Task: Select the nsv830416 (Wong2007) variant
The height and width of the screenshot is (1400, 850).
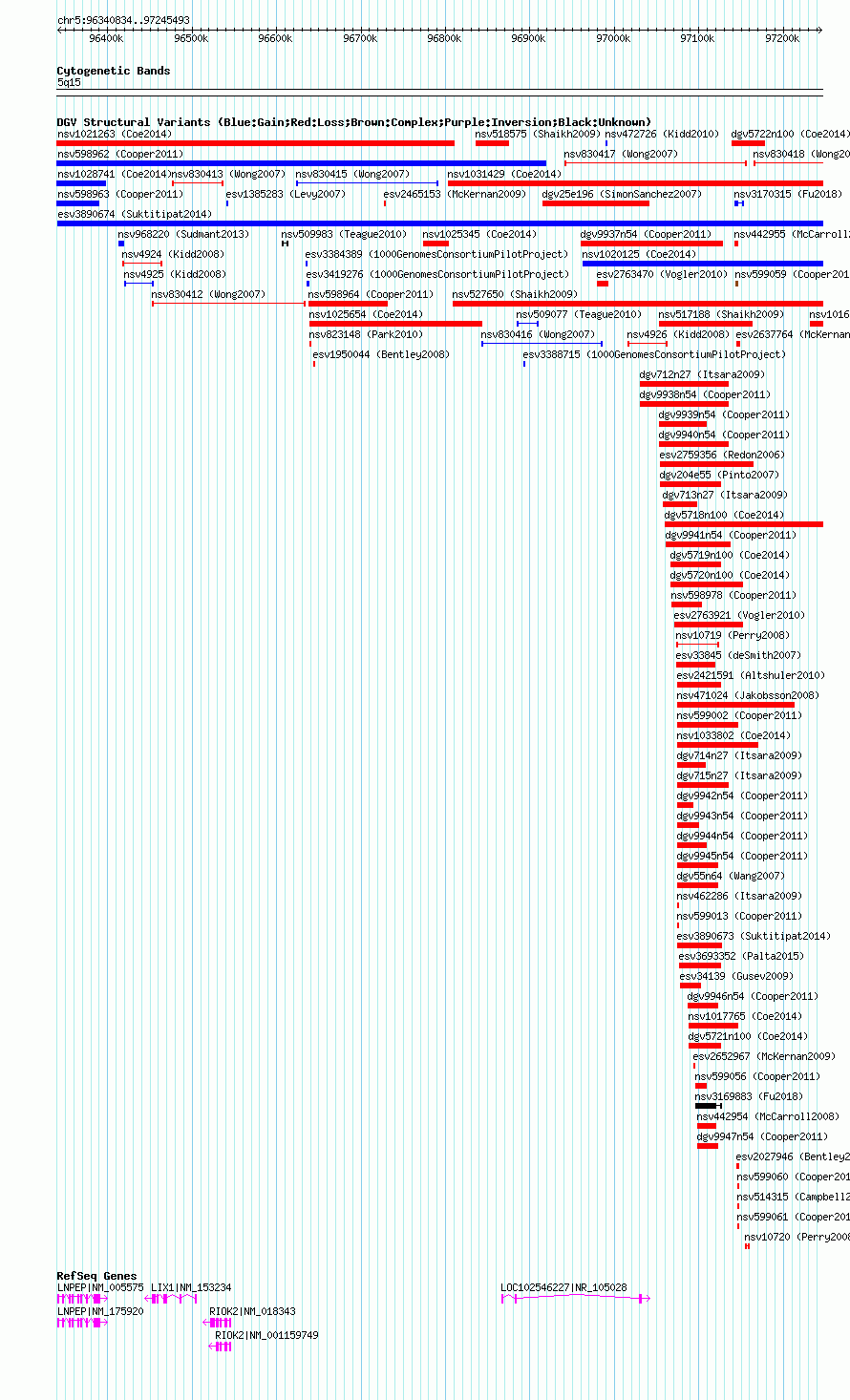Action: (x=542, y=344)
